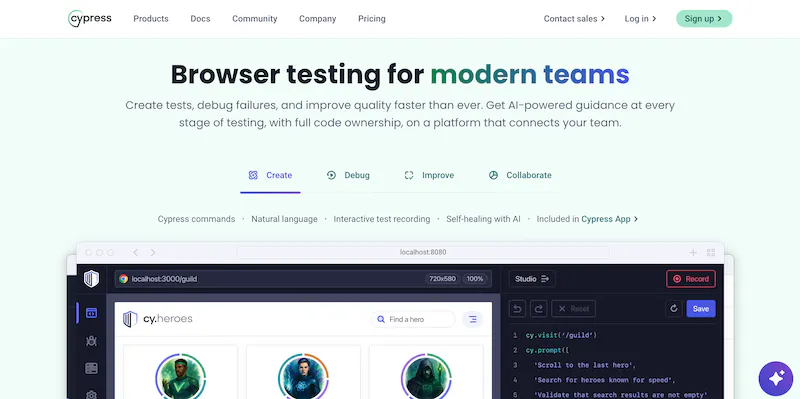This screenshot has width=800, height=399.
Task: Open the Community menu
Action: (x=255, y=19)
